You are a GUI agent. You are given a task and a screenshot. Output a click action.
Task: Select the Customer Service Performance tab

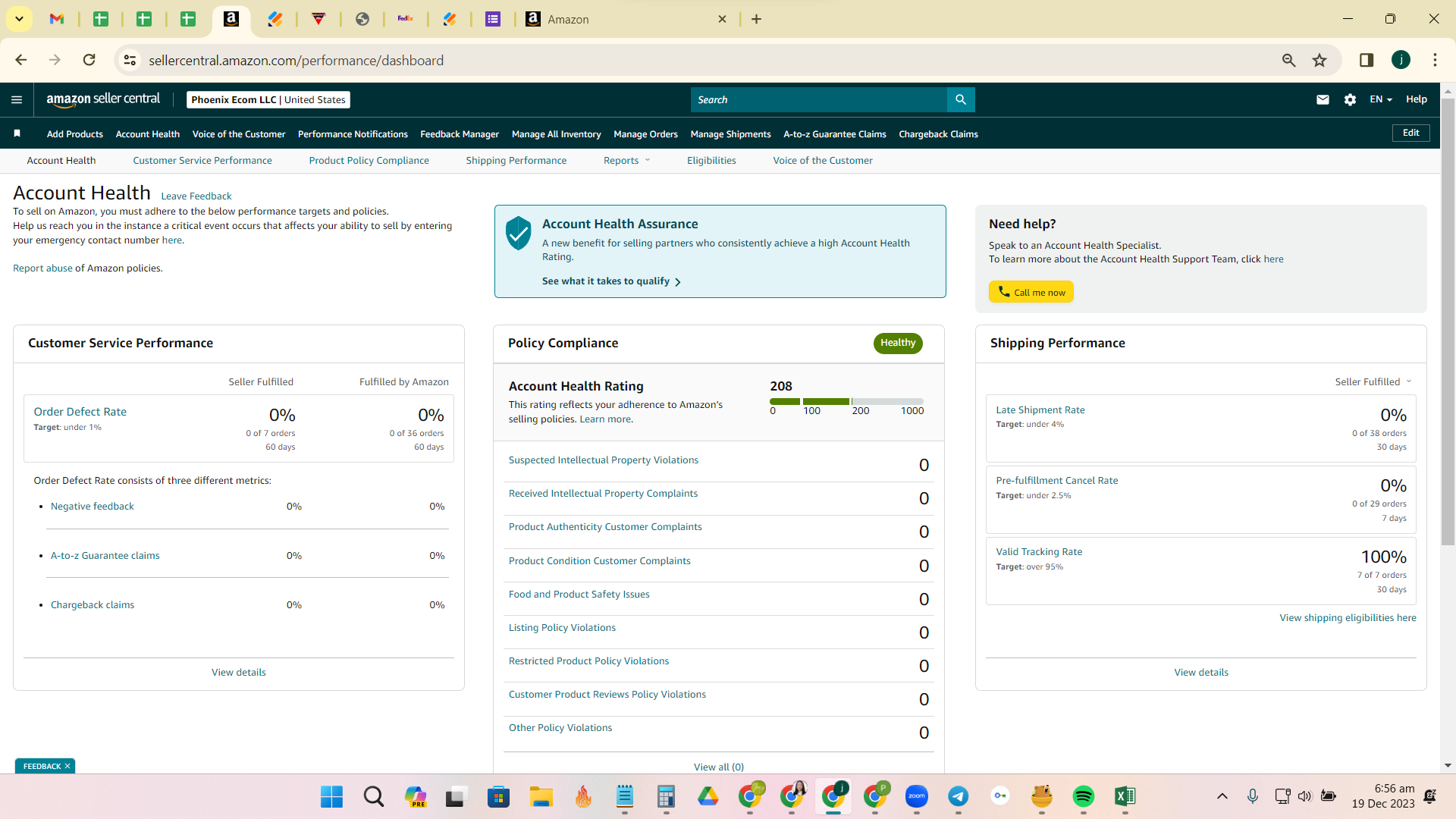point(202,160)
